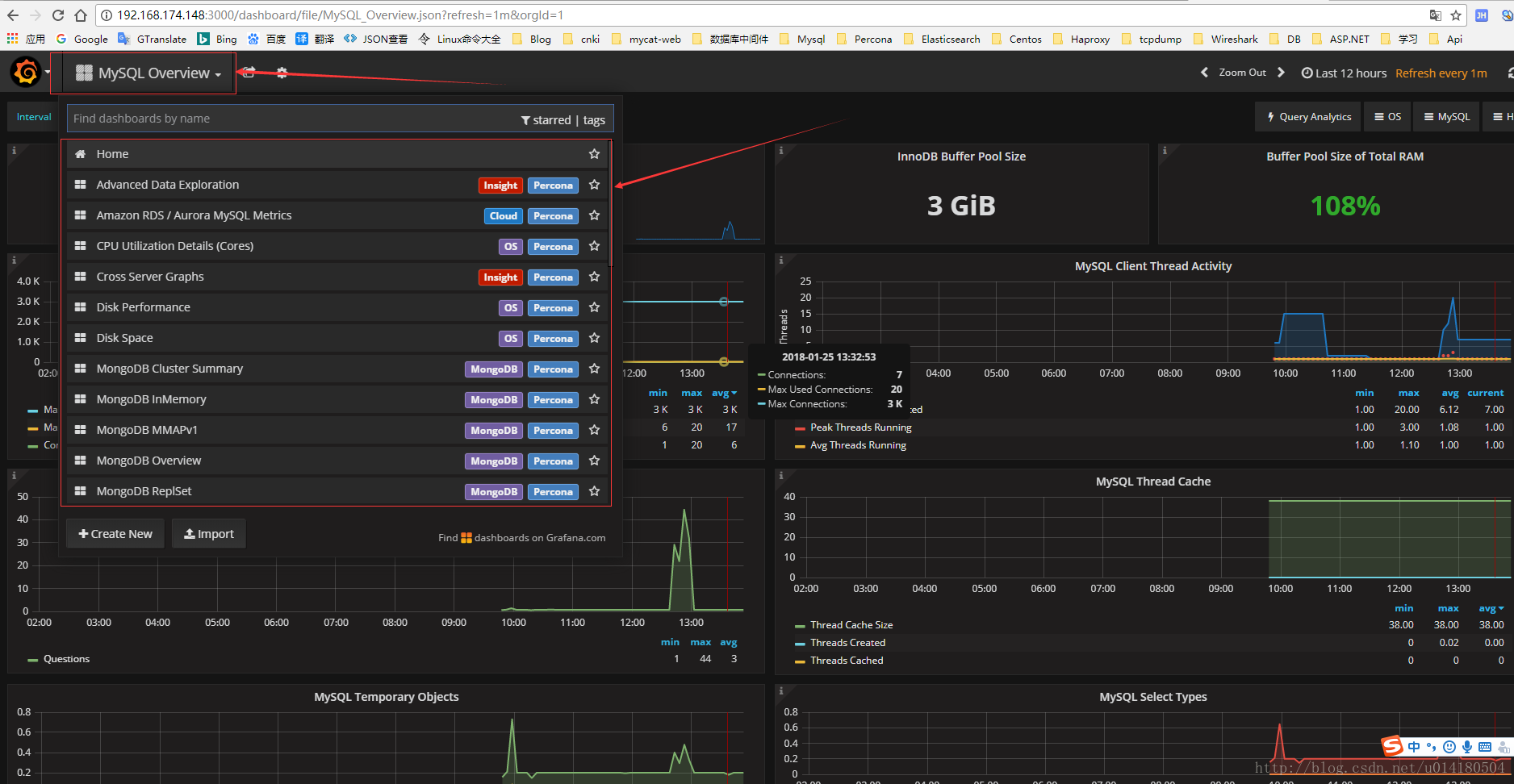The width and height of the screenshot is (1514, 784).
Task: Open Advanced Data Exploration dashboard
Action: (x=337, y=185)
